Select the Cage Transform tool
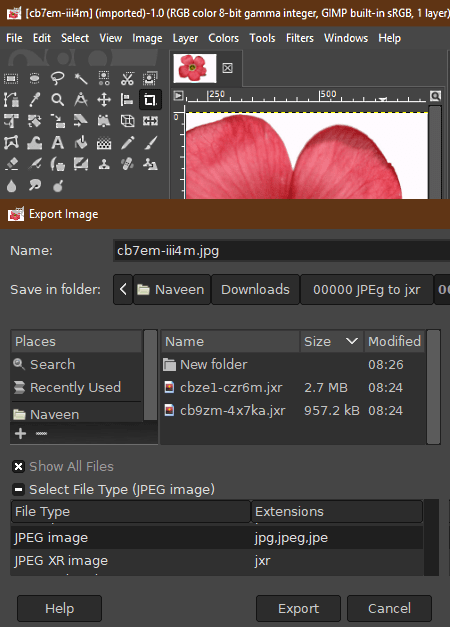Image resolution: width=450 pixels, height=627 pixels. coord(11,143)
